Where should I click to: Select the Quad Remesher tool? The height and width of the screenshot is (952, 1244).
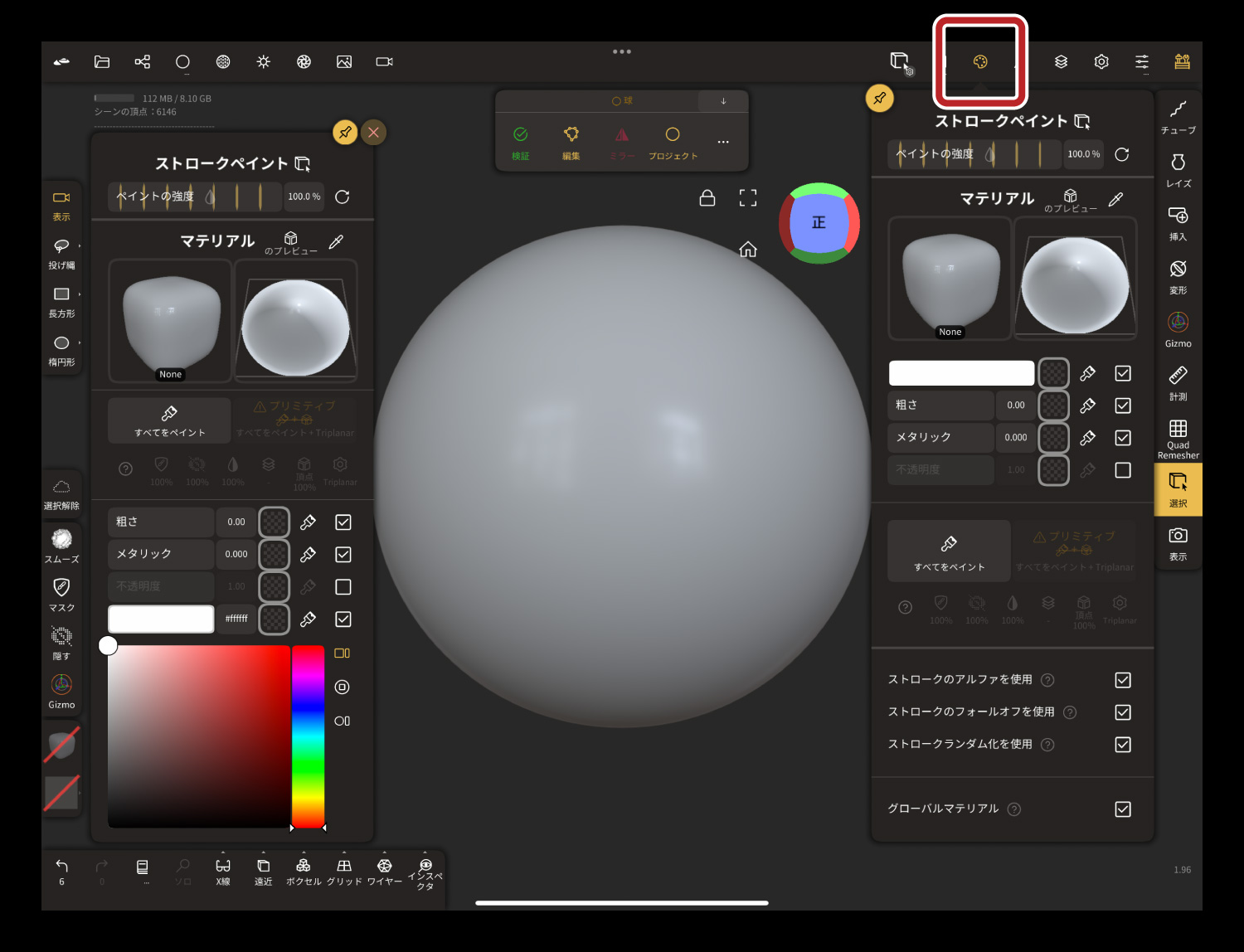(1178, 437)
